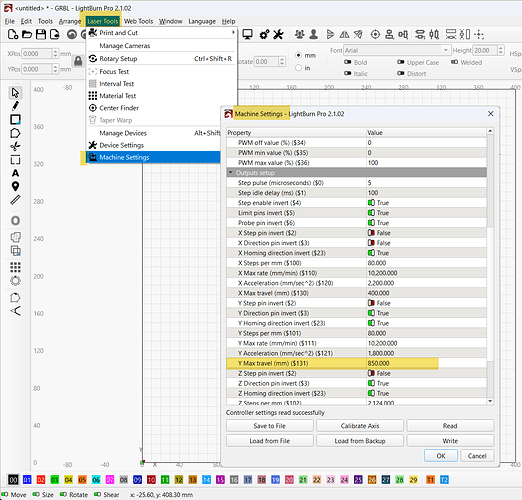Open the Web Tools menu
The width and height of the screenshot is (522, 500).
138,21
